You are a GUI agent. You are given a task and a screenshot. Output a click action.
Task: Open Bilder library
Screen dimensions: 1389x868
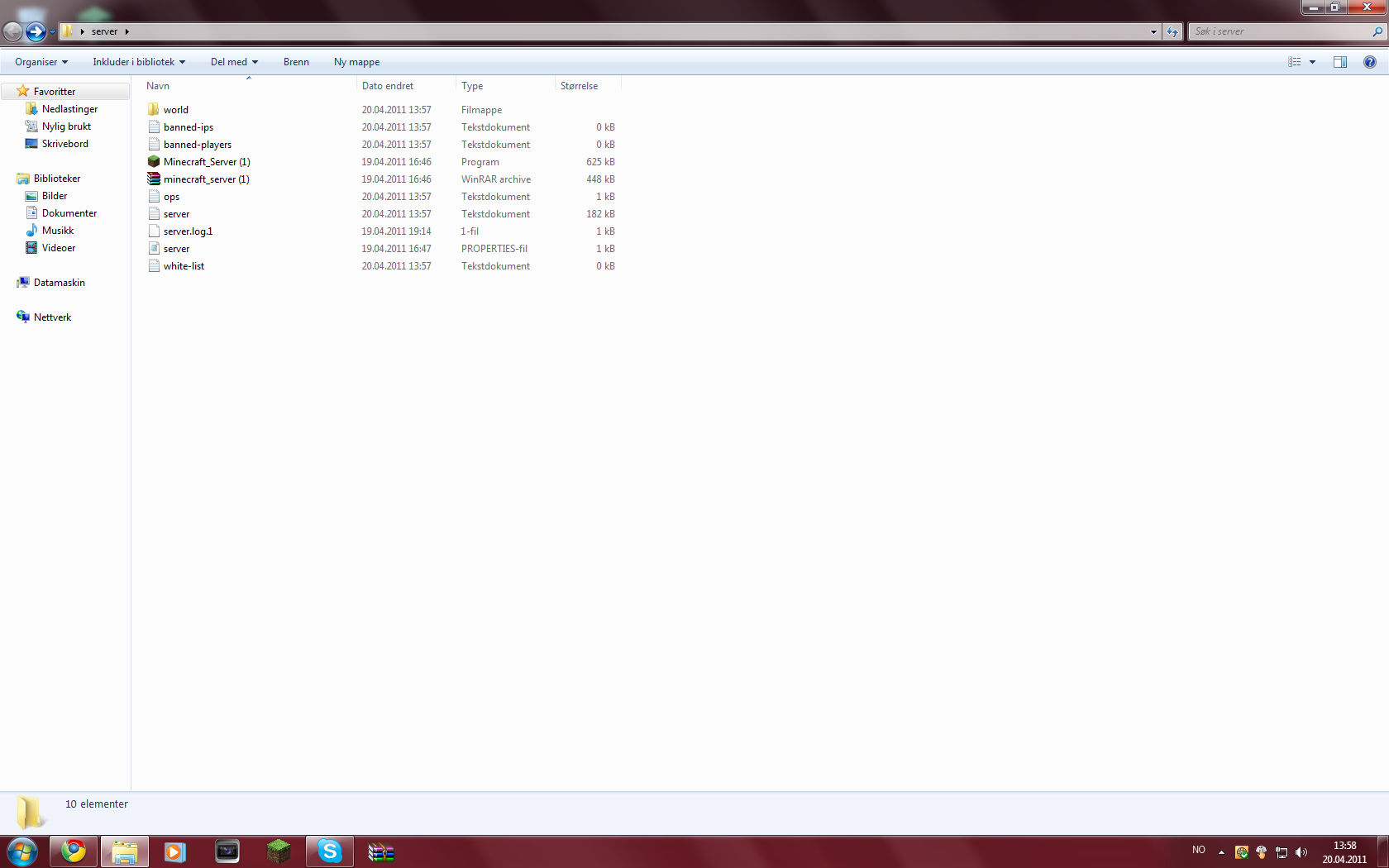coord(55,196)
